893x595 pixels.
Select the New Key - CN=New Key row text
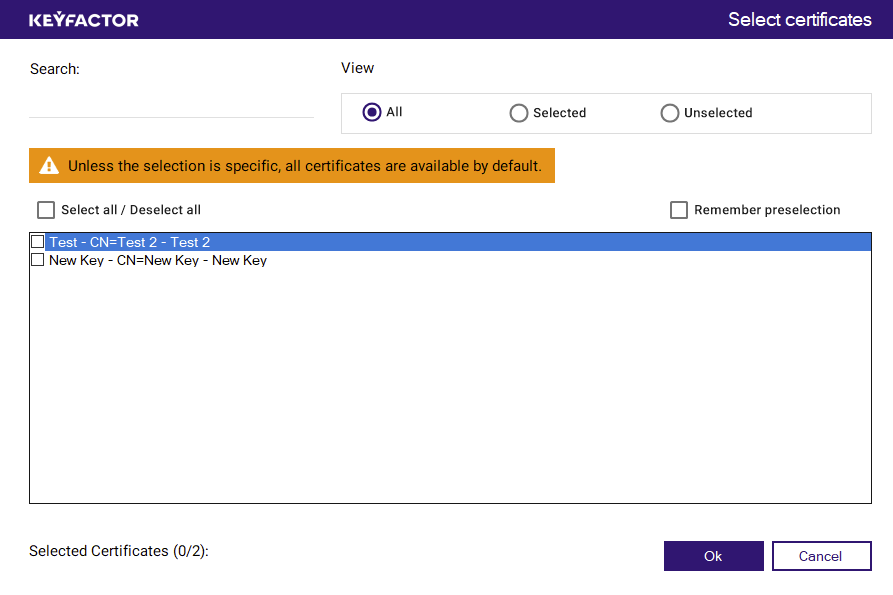tap(158, 261)
